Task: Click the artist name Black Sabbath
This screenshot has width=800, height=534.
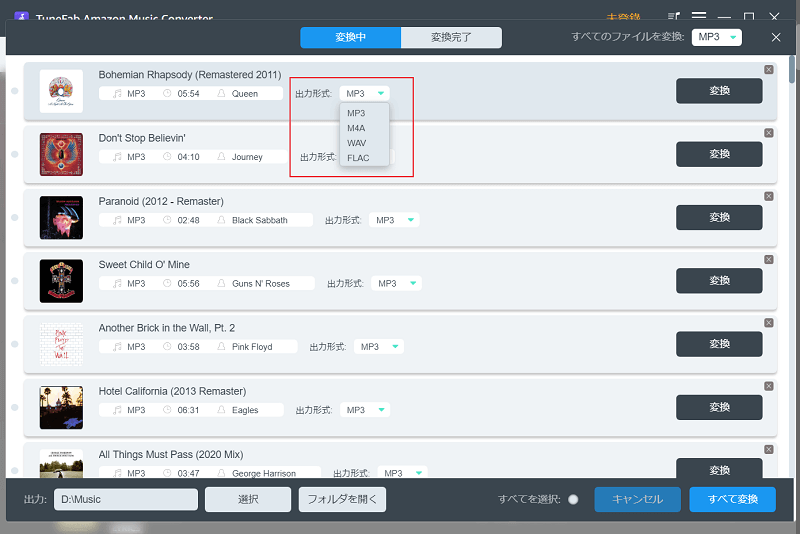Action: [x=260, y=220]
